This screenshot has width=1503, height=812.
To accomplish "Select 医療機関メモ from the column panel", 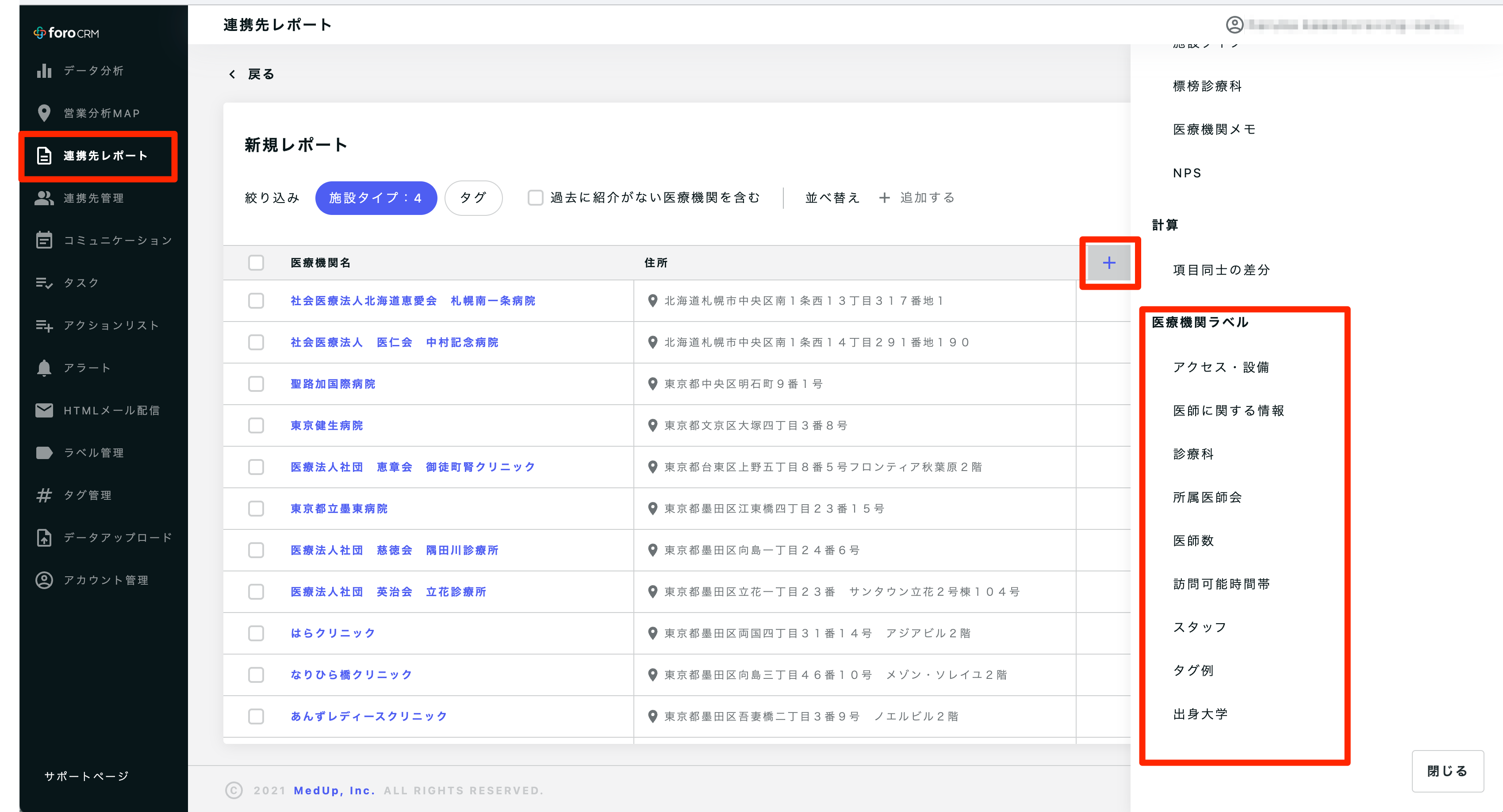I will tap(1214, 130).
